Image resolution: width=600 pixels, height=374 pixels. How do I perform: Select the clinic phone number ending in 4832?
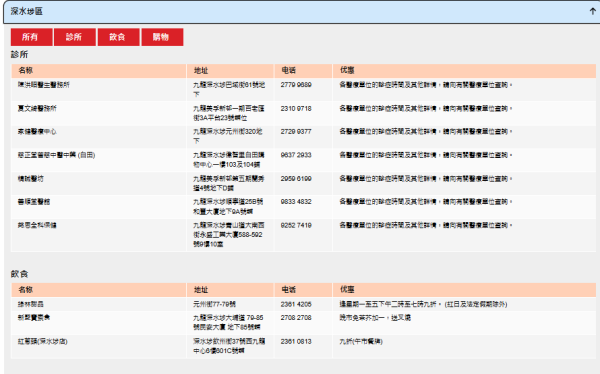coord(296,202)
